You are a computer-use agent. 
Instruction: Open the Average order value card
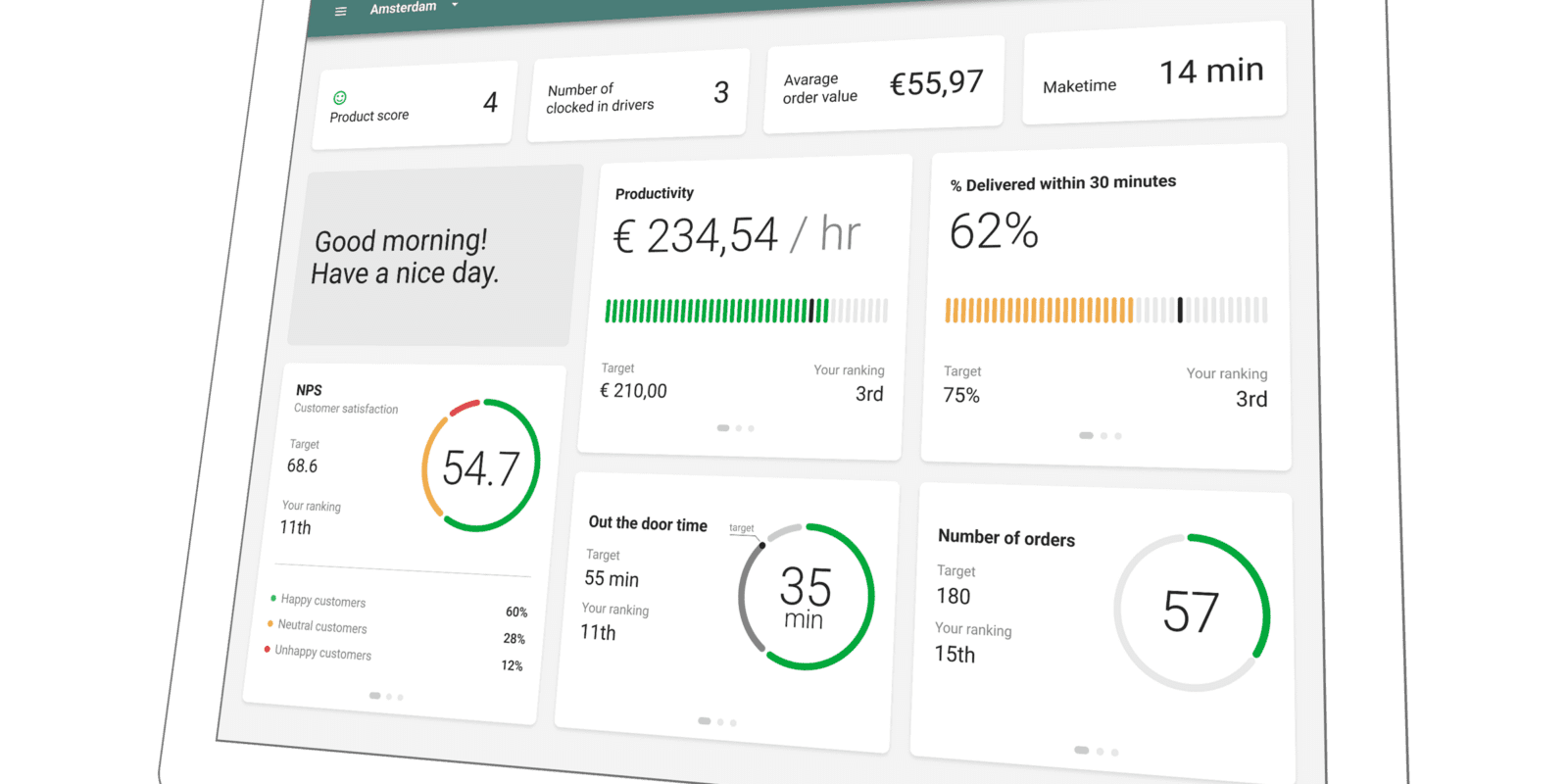pyautogui.click(x=883, y=86)
